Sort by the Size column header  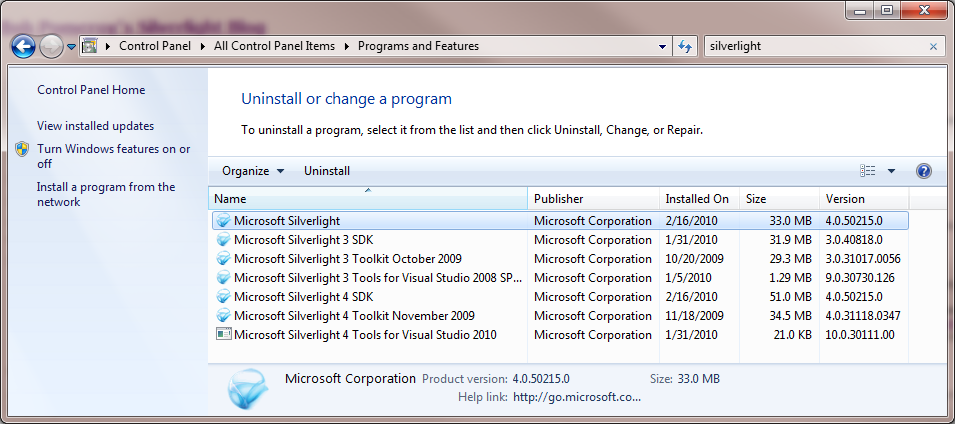click(x=779, y=199)
